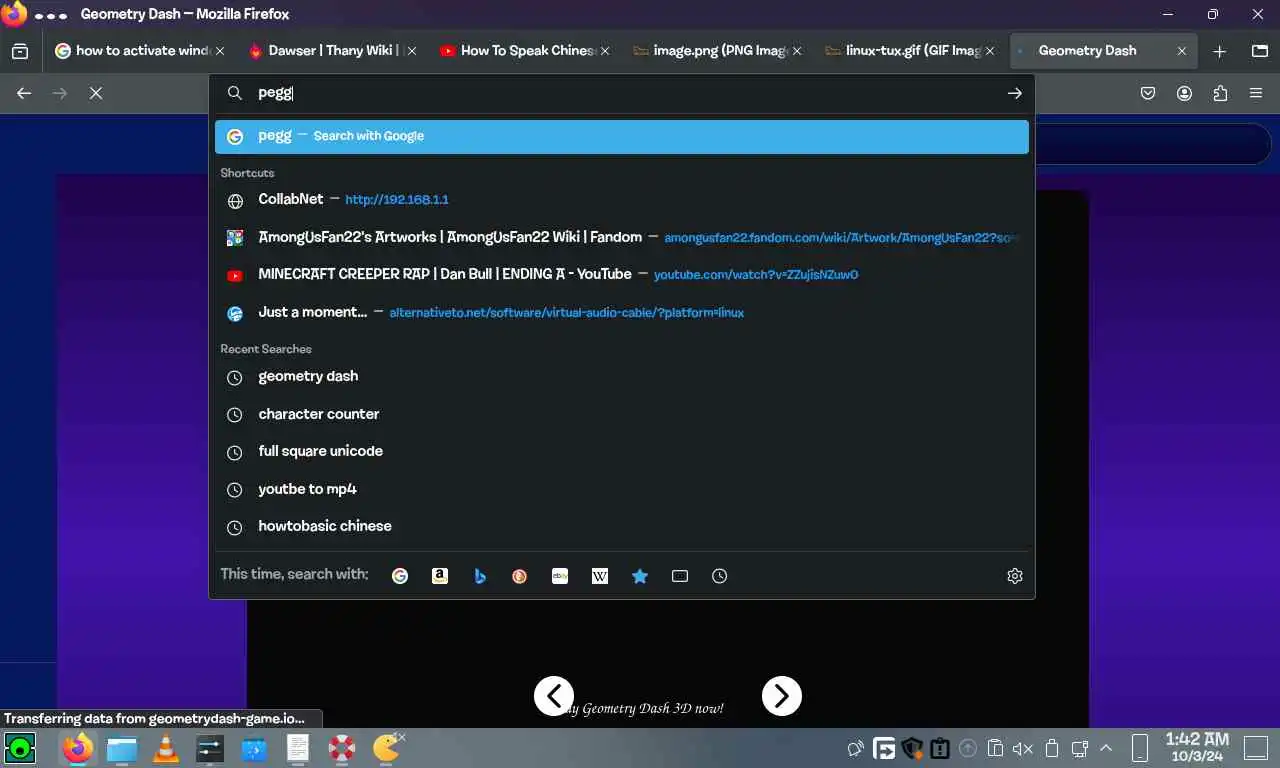
Task: Close the Geometry Dash tab
Action: click(1182, 51)
